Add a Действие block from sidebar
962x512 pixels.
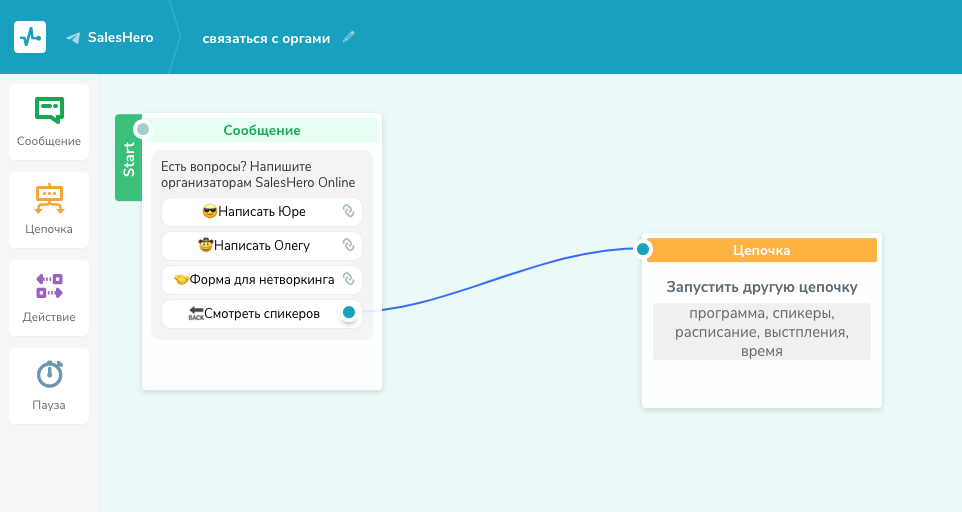point(49,298)
